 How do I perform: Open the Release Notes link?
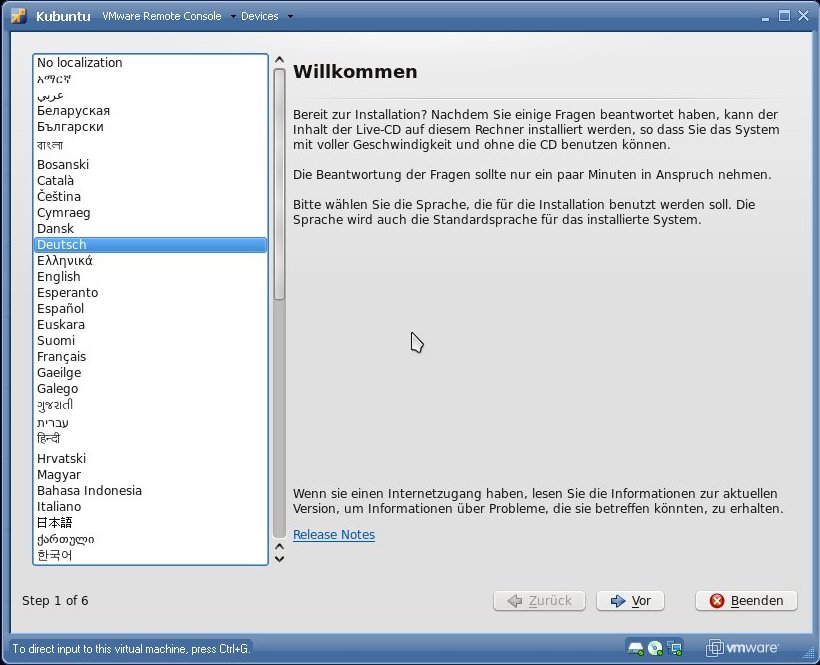[x=334, y=535]
